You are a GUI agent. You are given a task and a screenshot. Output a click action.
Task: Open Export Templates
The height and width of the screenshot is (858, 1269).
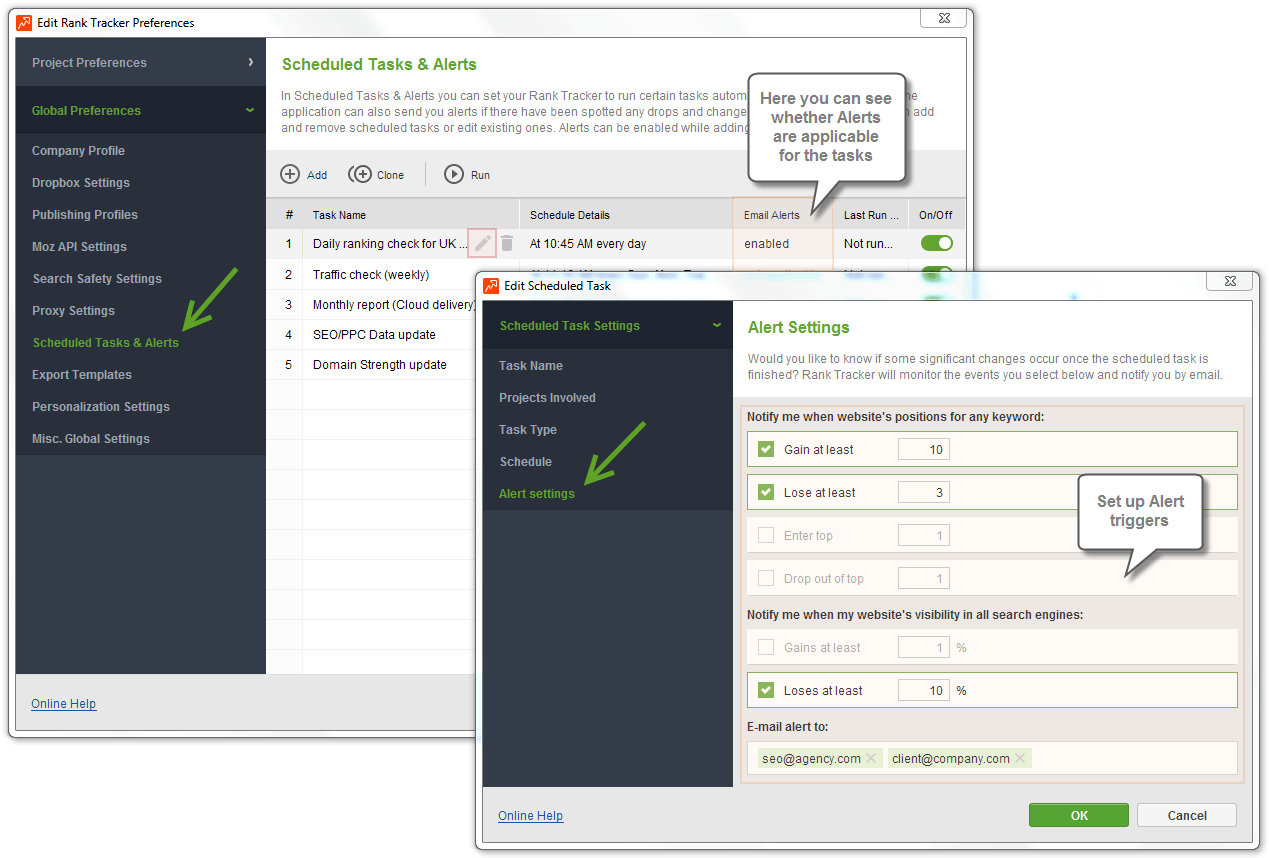pos(82,375)
